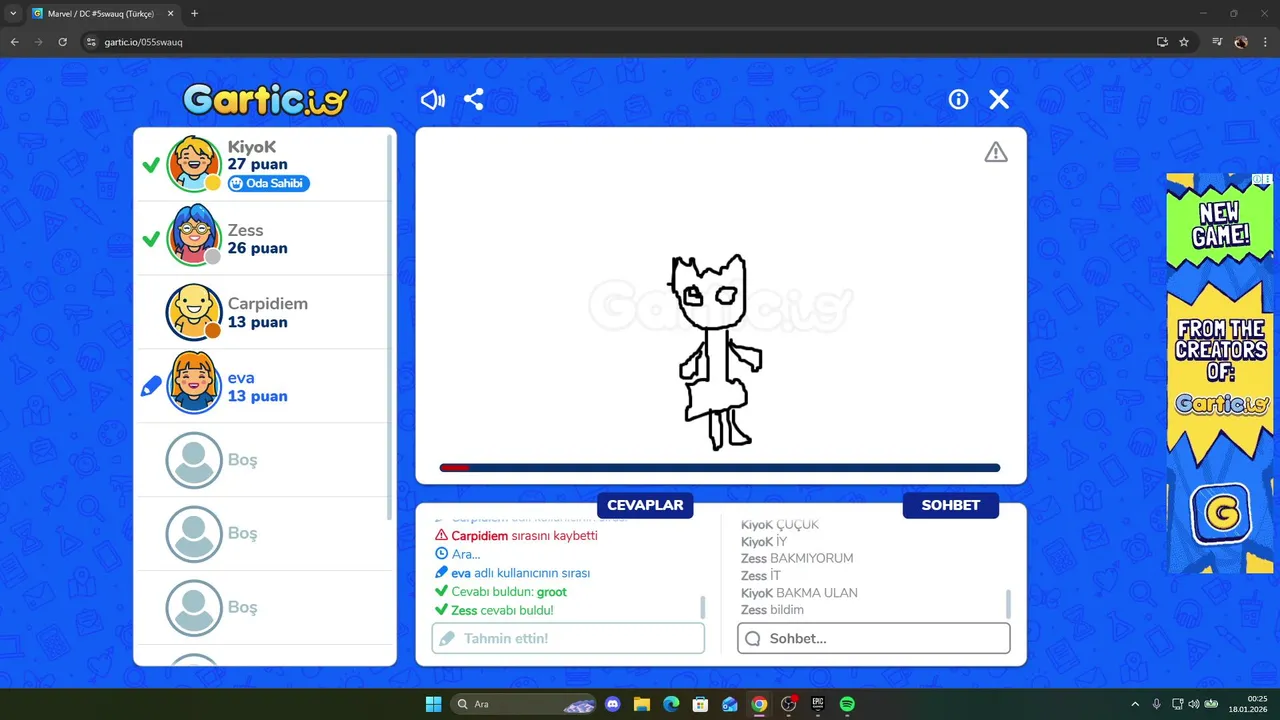Click 'Zess BAKMIYORUM' chat line
This screenshot has width=1280, height=720.
(x=797, y=558)
